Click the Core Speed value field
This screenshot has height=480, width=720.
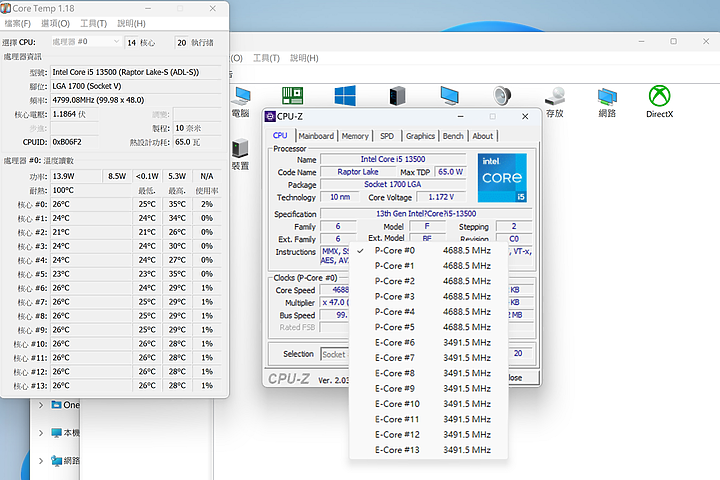point(336,290)
